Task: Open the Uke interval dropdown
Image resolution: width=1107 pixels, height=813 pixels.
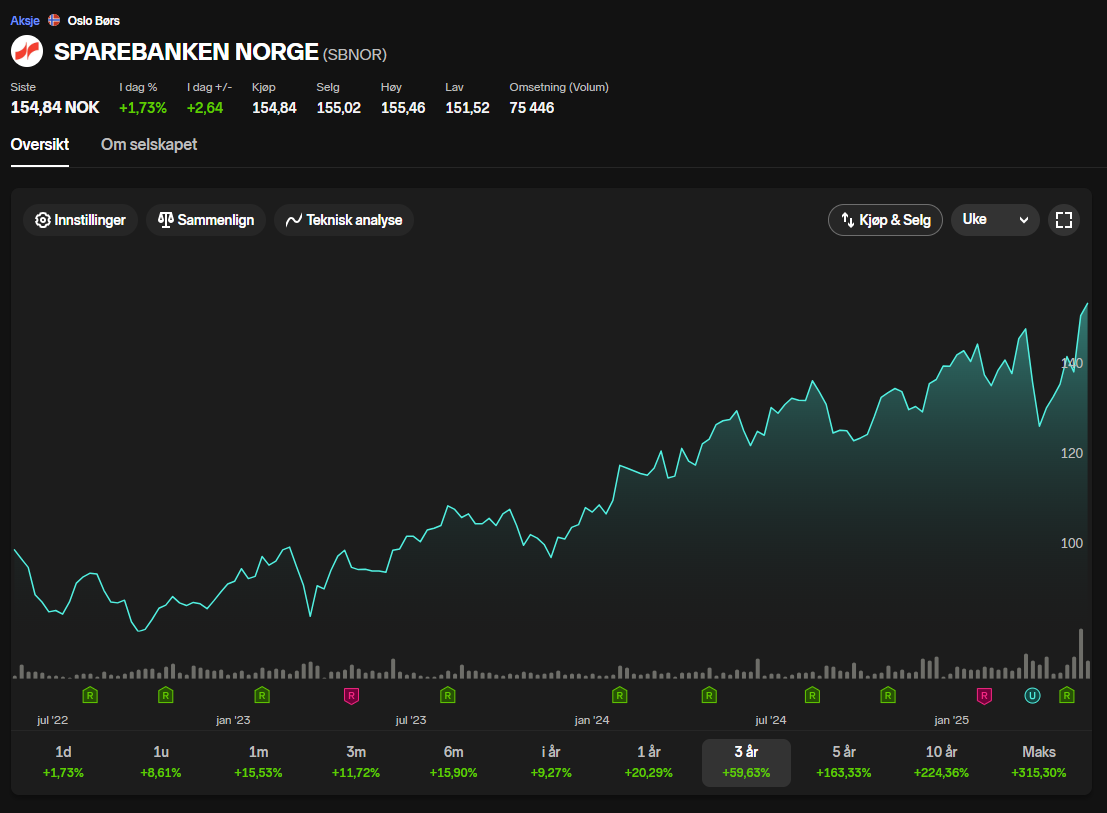Action: coord(995,219)
